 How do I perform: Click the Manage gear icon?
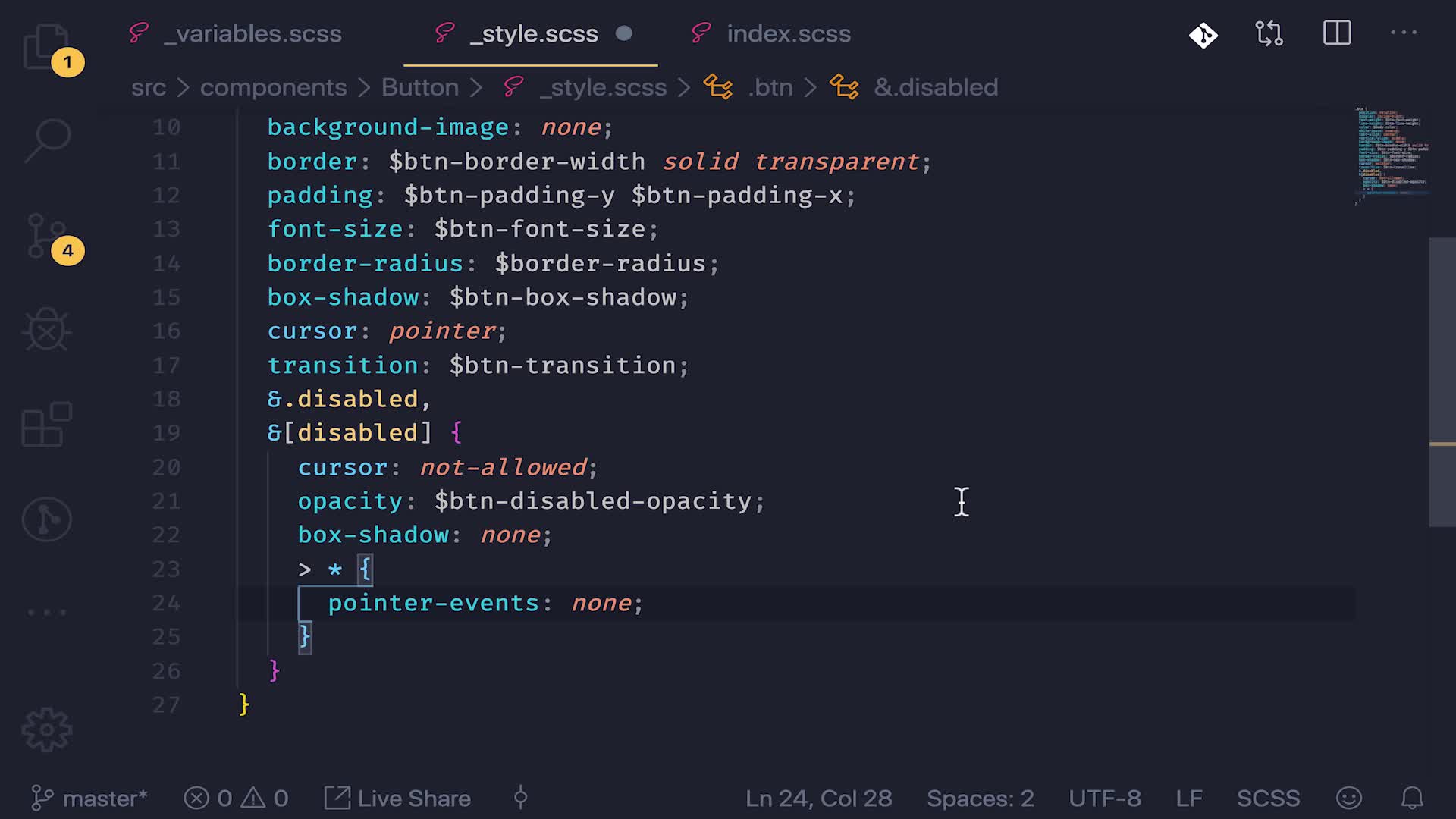click(x=47, y=730)
